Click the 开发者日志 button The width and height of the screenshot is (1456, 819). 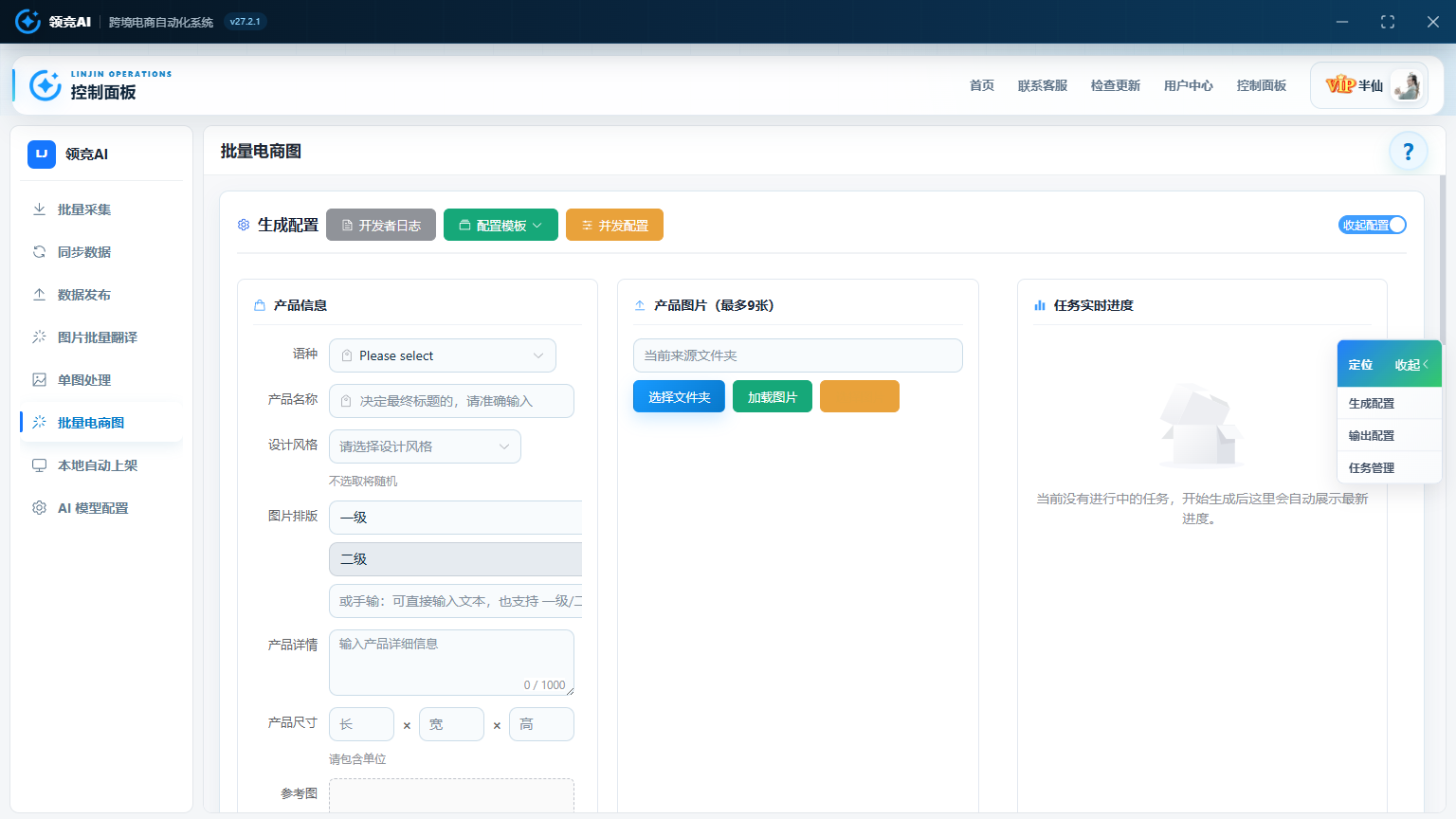click(381, 225)
